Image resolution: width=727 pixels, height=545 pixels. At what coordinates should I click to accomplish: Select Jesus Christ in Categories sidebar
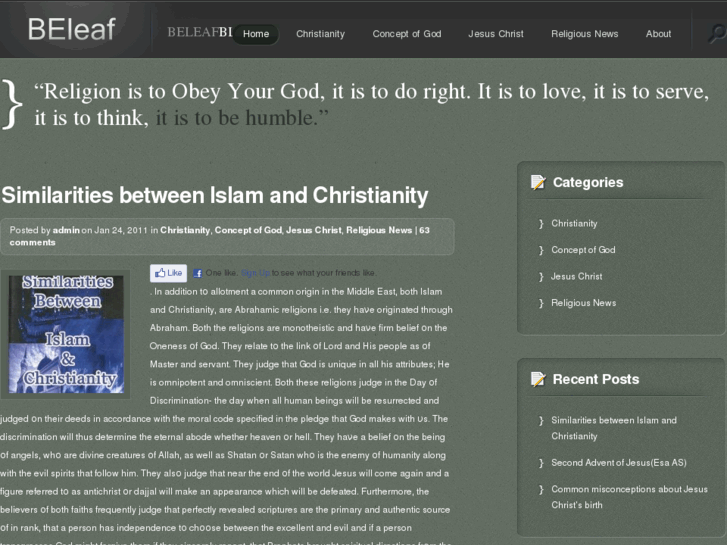click(576, 276)
